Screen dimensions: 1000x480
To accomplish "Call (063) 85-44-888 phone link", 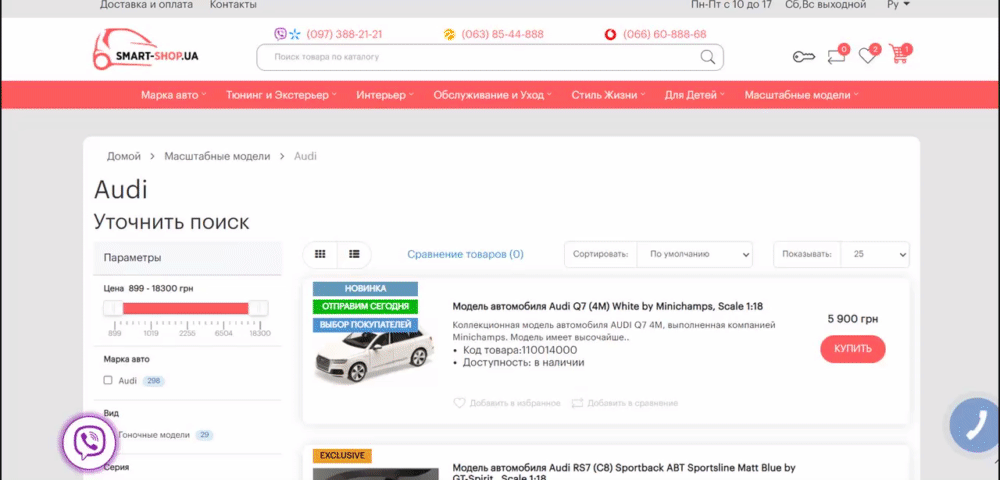I will pyautogui.click(x=503, y=34).
